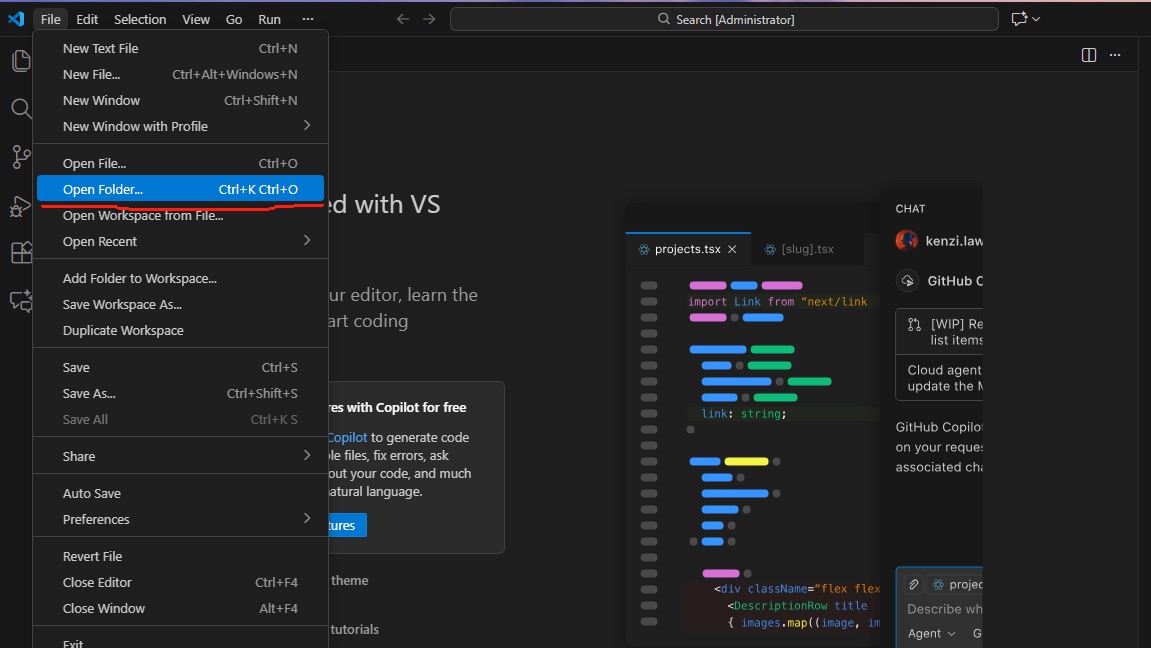This screenshot has width=1151, height=648.
Task: Click the Copilot link in walkthrough
Action: click(347, 437)
